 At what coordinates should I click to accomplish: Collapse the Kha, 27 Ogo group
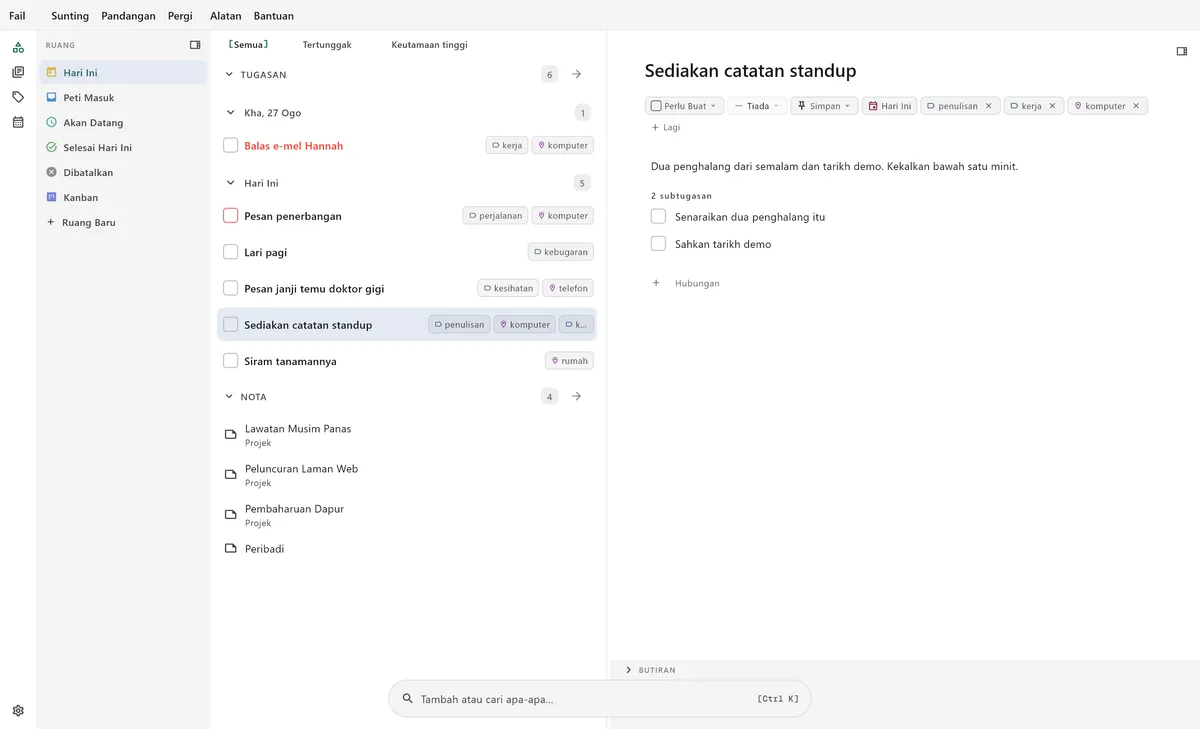point(232,113)
